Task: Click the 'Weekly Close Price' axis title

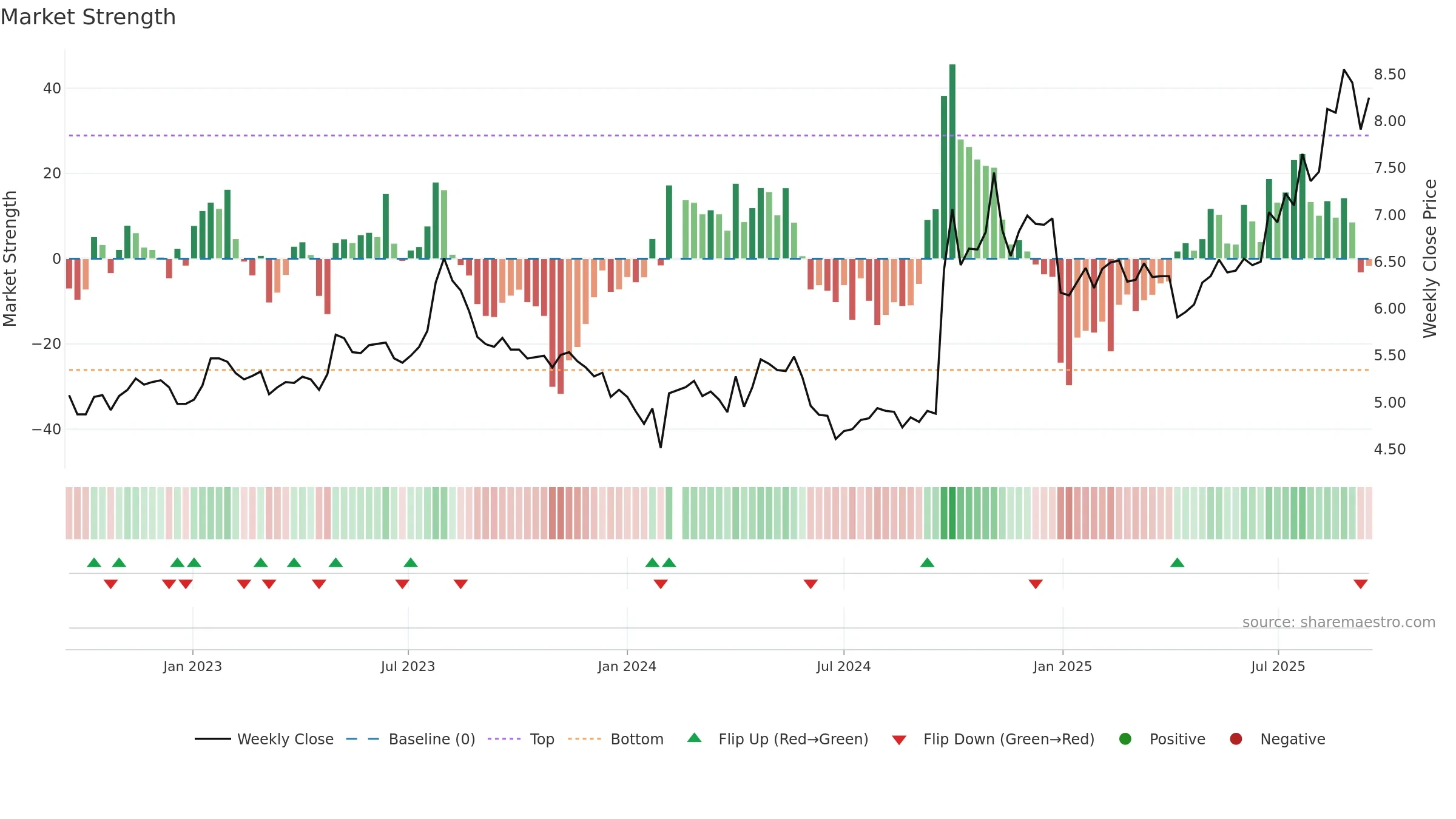Action: click(x=1430, y=258)
